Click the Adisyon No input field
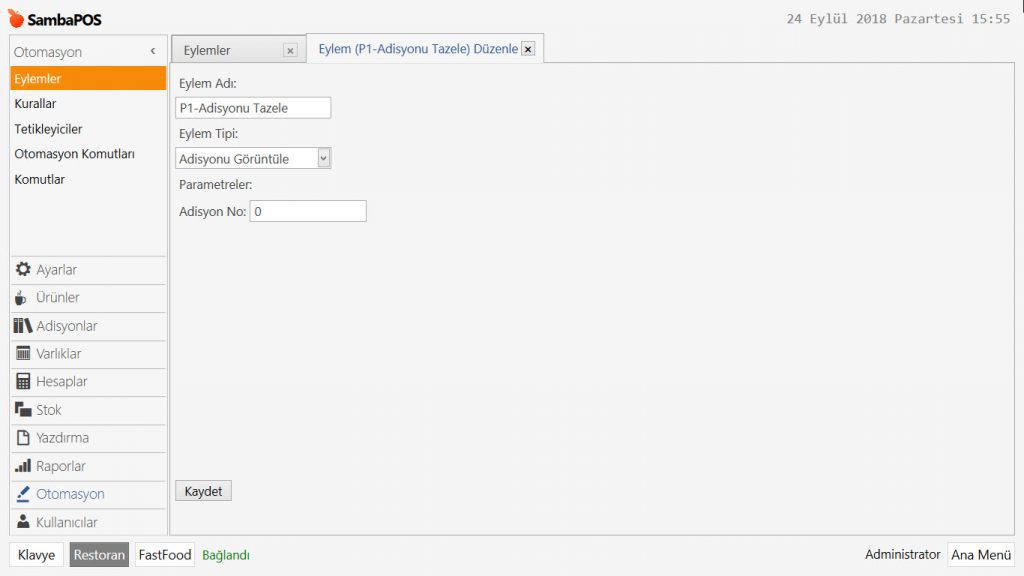 pos(307,211)
